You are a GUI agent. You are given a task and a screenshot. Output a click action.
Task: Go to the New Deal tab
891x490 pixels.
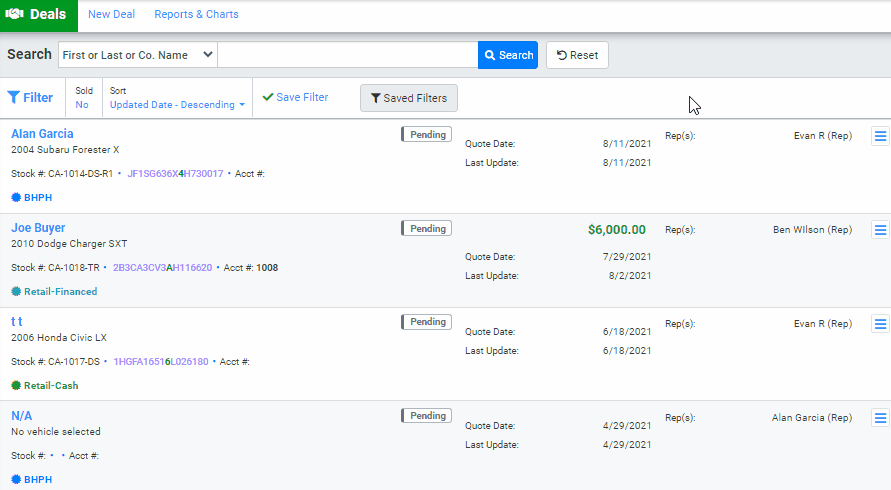click(x=111, y=14)
